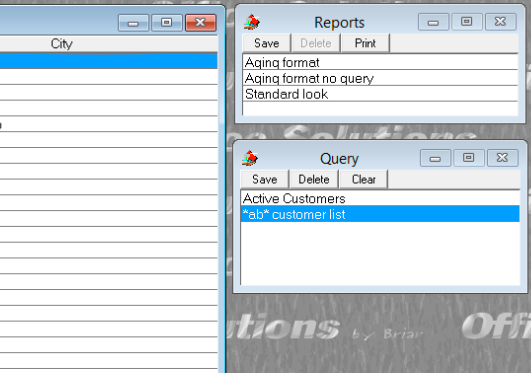Maximize the Reports window
Image resolution: width=531 pixels, height=373 pixels.
click(x=467, y=22)
